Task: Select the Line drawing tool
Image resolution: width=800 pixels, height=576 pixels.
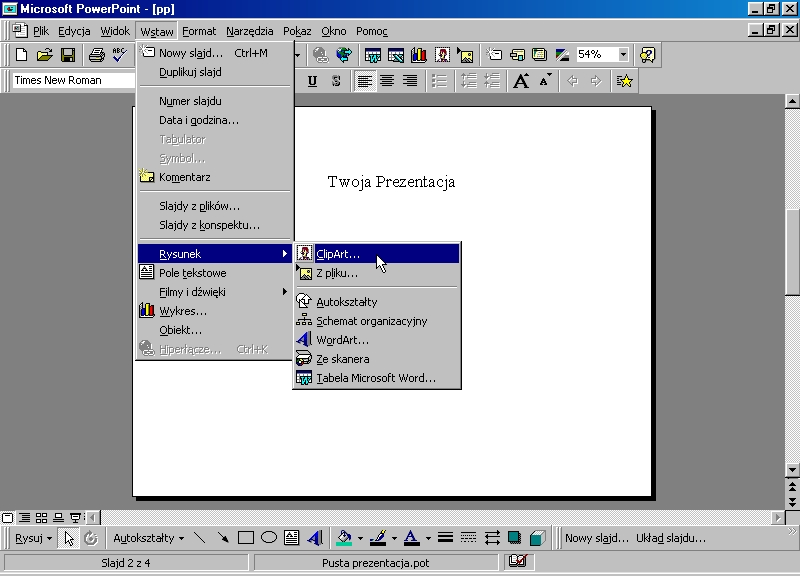Action: click(x=199, y=538)
